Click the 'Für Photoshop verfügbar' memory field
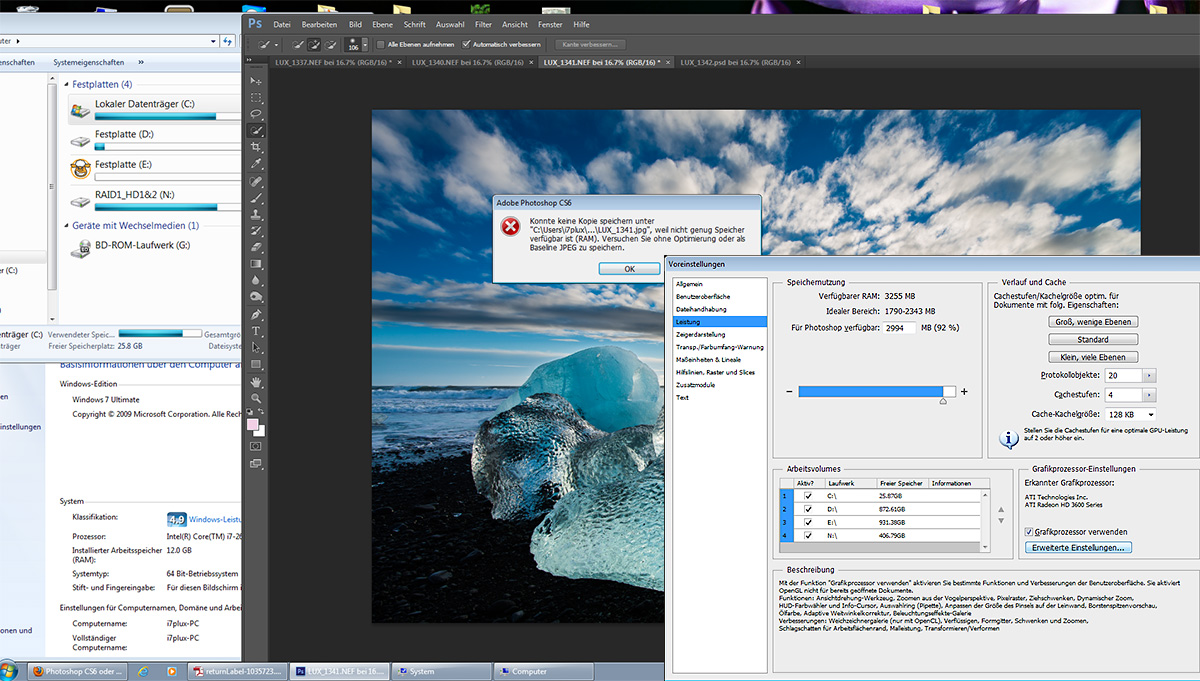The image size is (1200, 681). [900, 327]
